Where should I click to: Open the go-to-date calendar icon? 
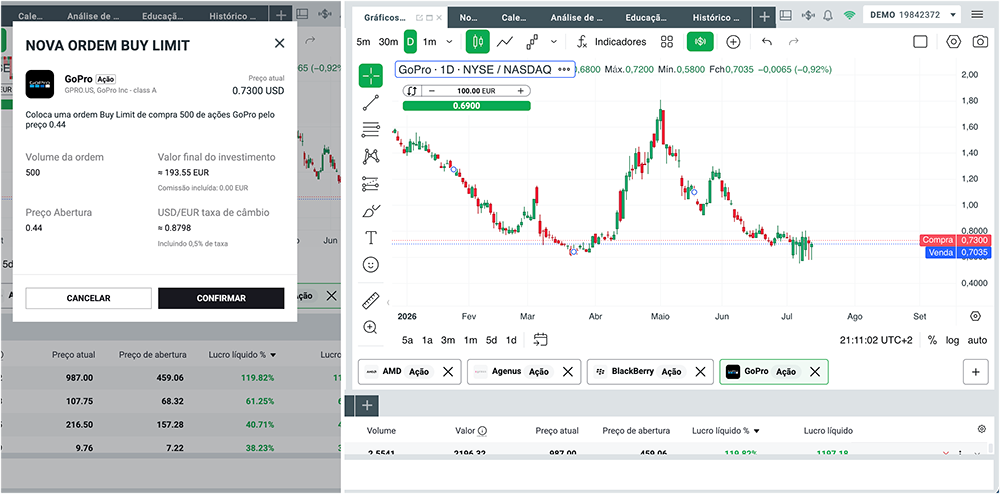click(x=541, y=340)
